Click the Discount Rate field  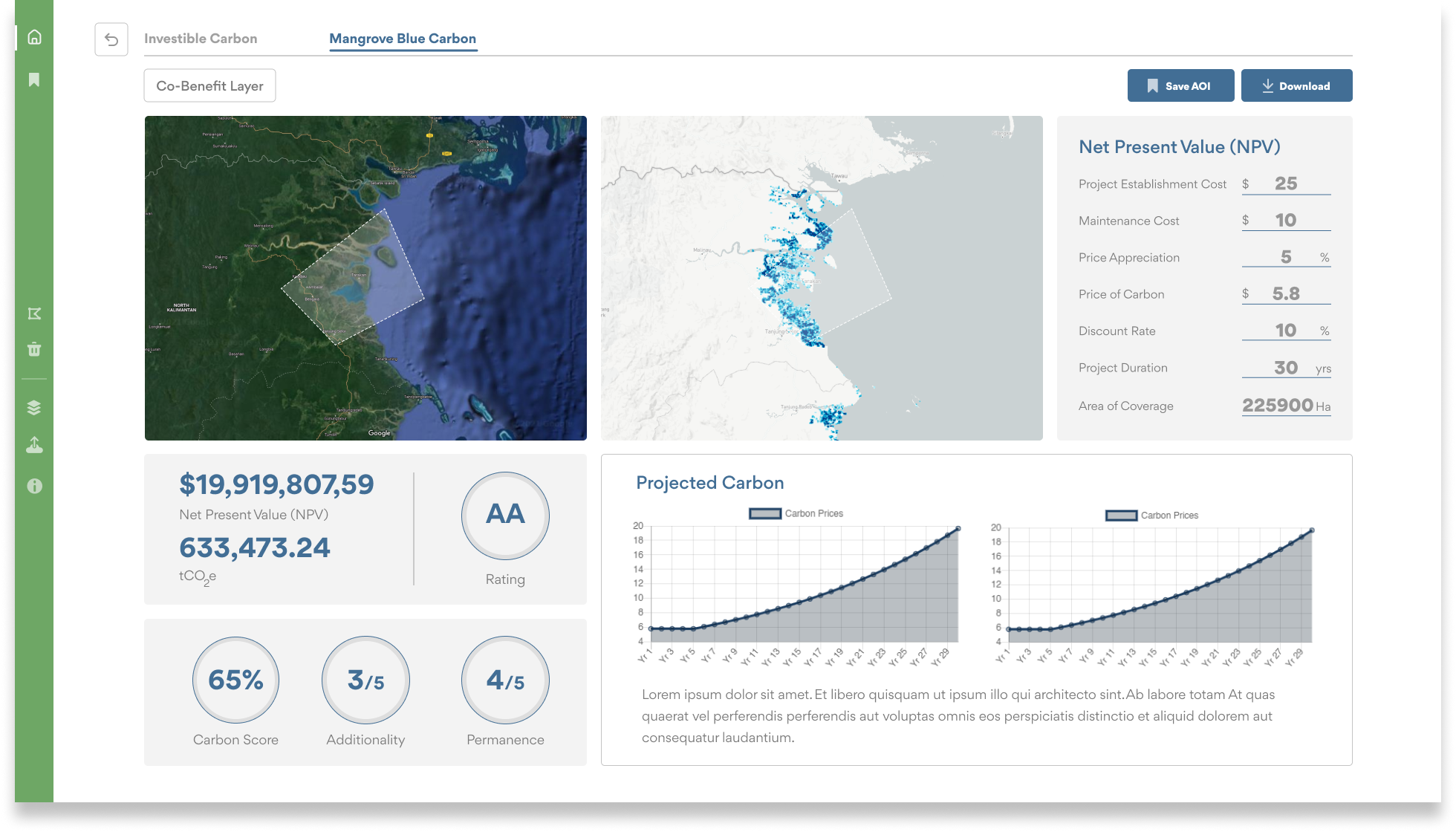coord(1286,331)
